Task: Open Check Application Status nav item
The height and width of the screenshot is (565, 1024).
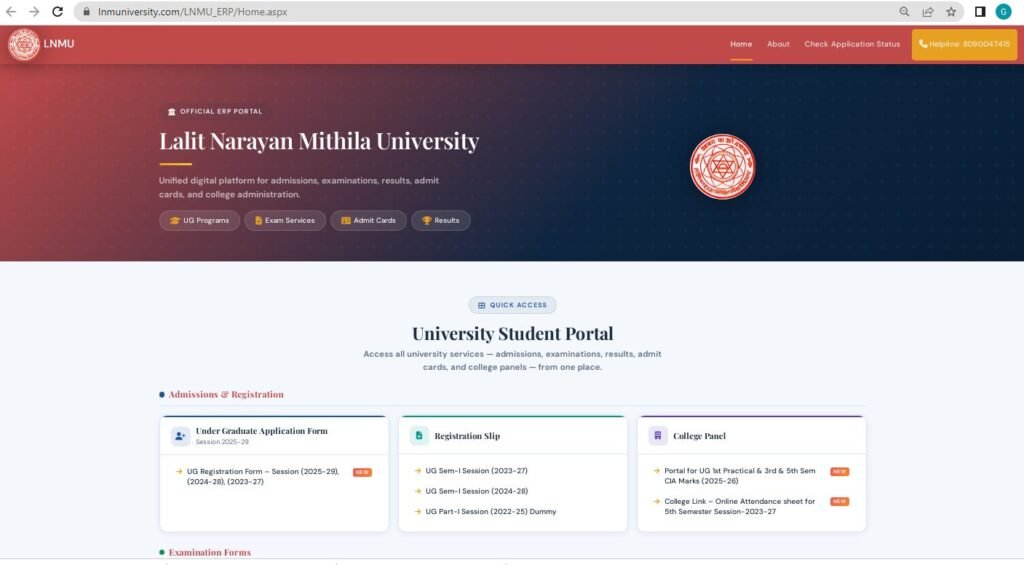Action: [852, 44]
